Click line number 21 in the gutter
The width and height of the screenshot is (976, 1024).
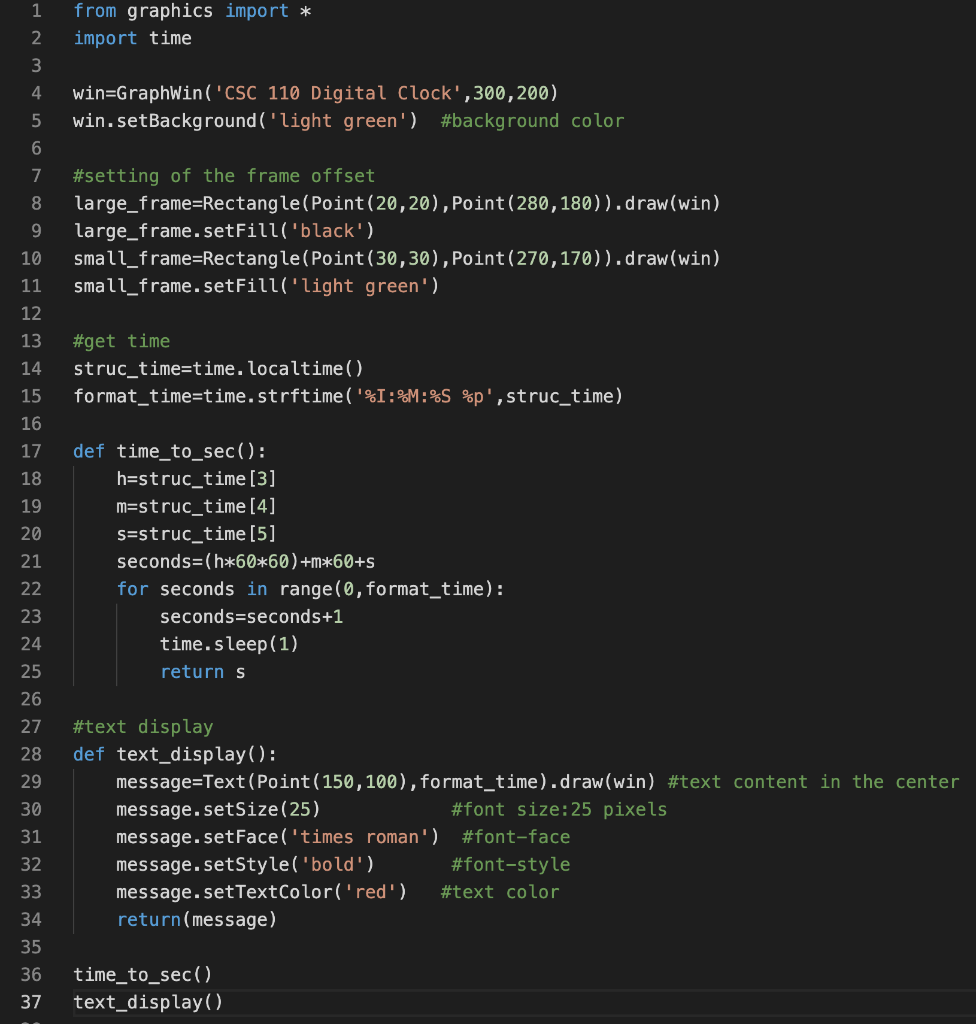[30, 561]
